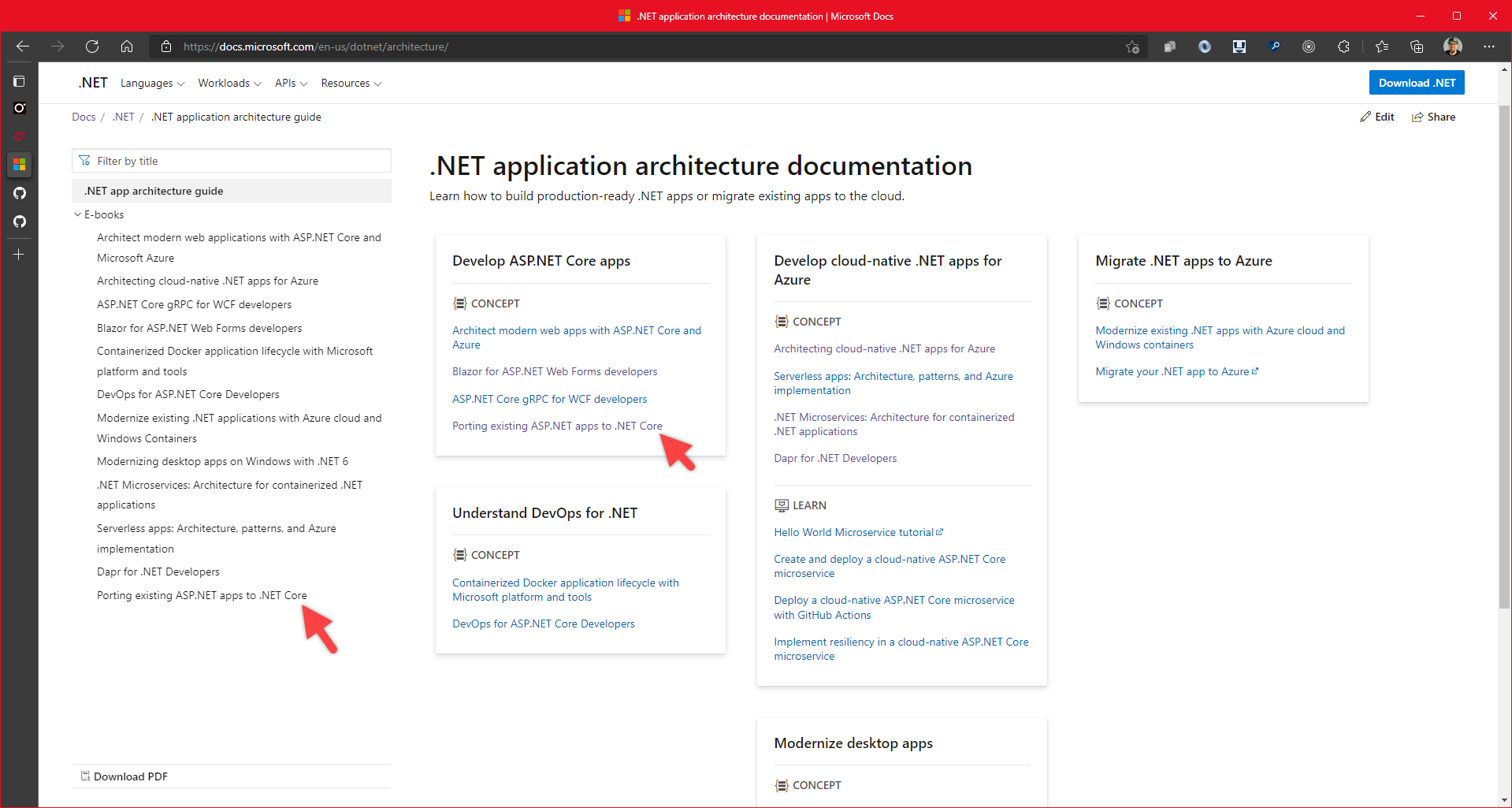
Task: Open the APIs dropdown menu
Action: [x=291, y=83]
